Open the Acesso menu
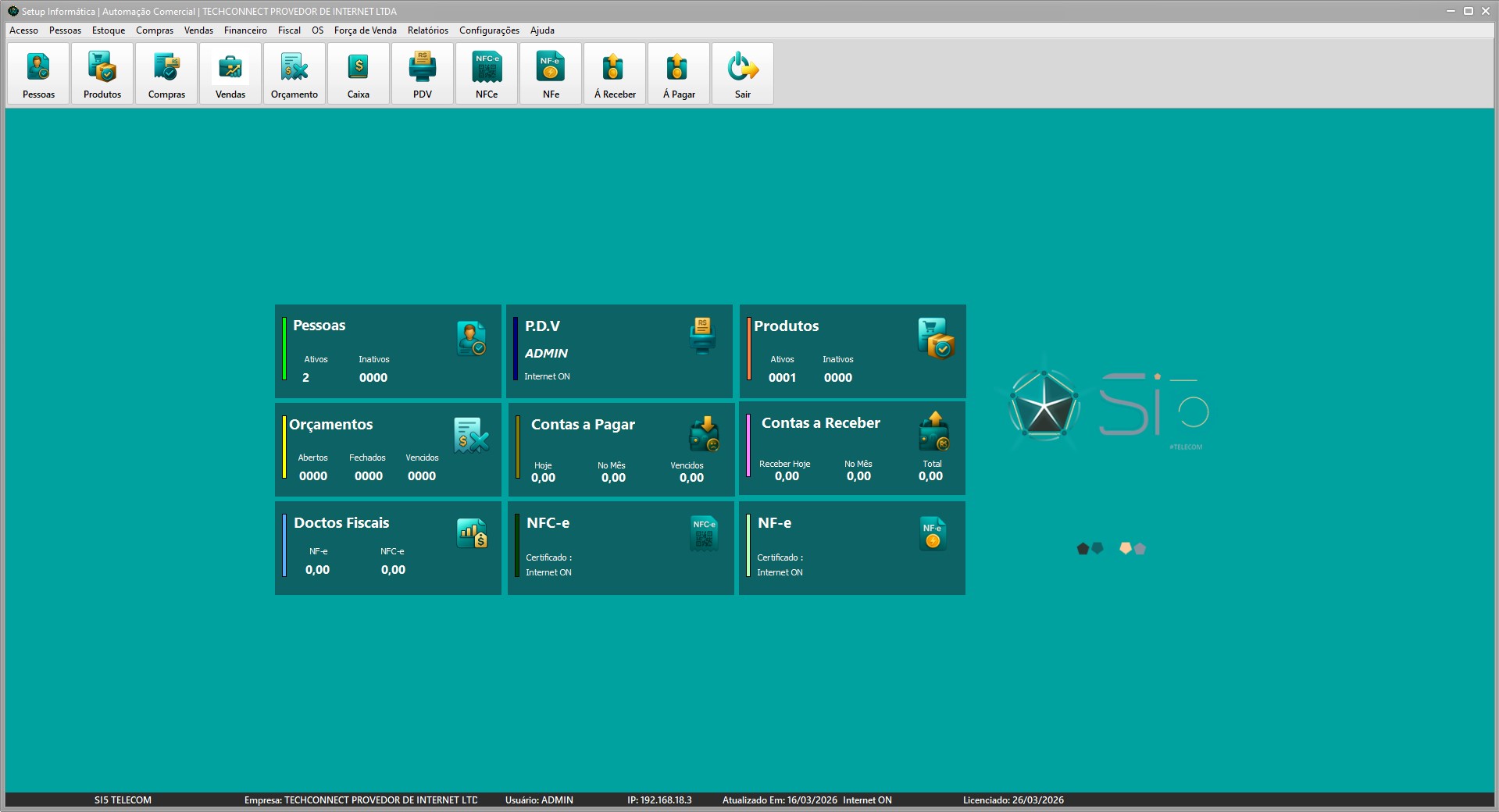 click(23, 30)
